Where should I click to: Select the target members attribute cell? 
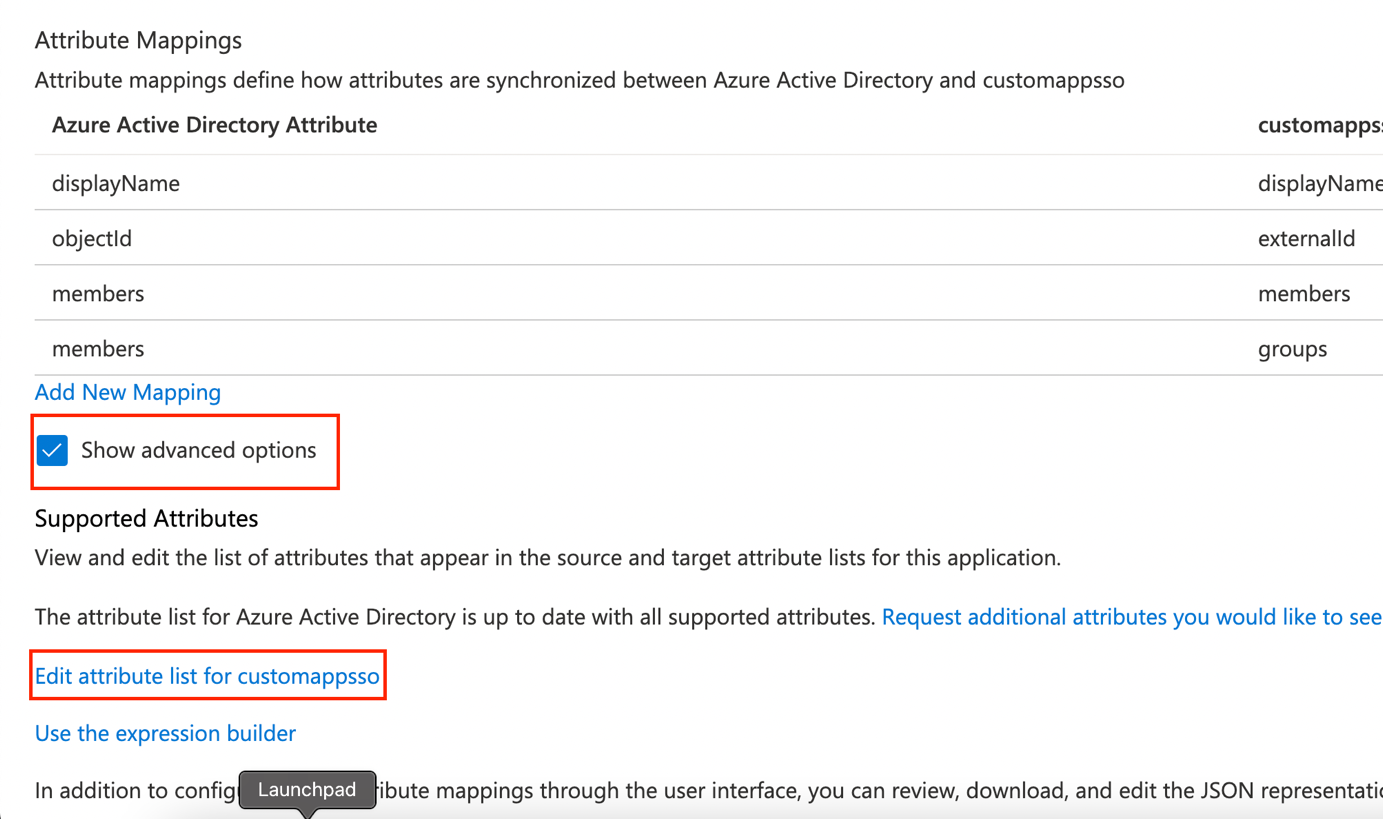tap(1303, 294)
